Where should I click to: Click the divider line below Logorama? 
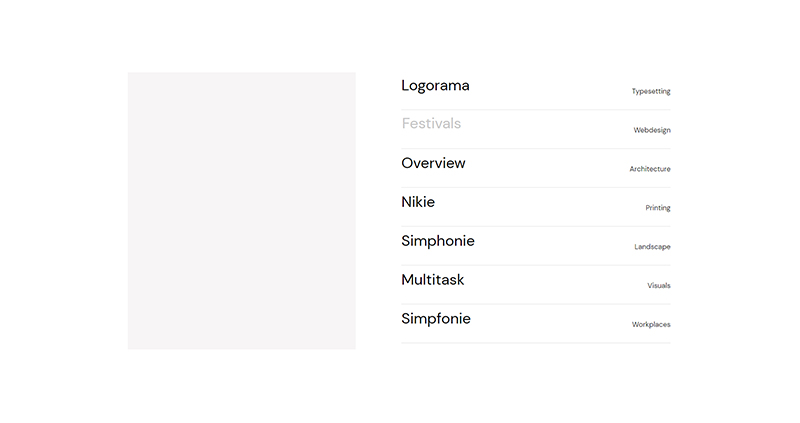tap(535, 110)
